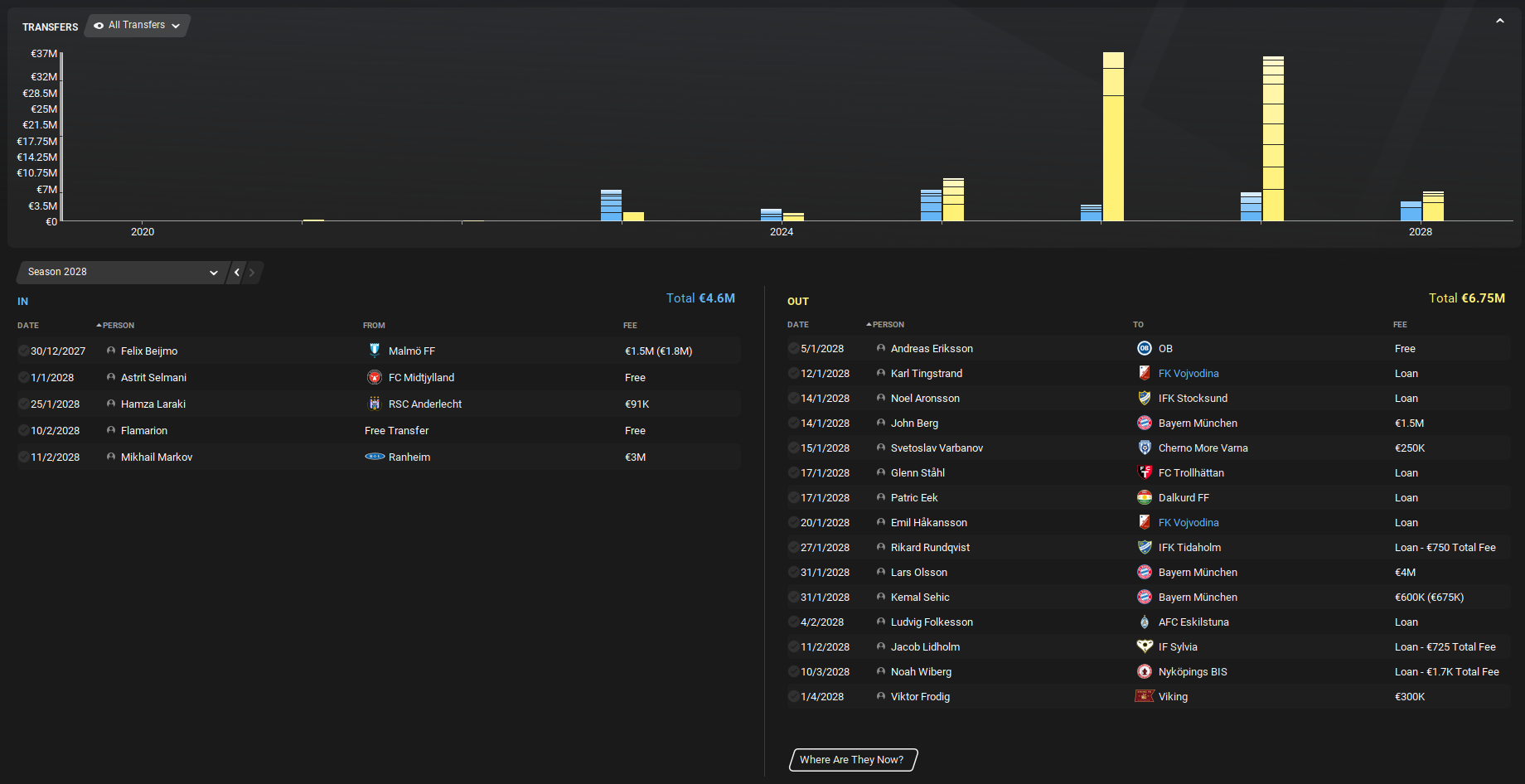This screenshot has height=784, width=1525.
Task: Click the FC Midtjylland club badge
Action: pos(375,377)
